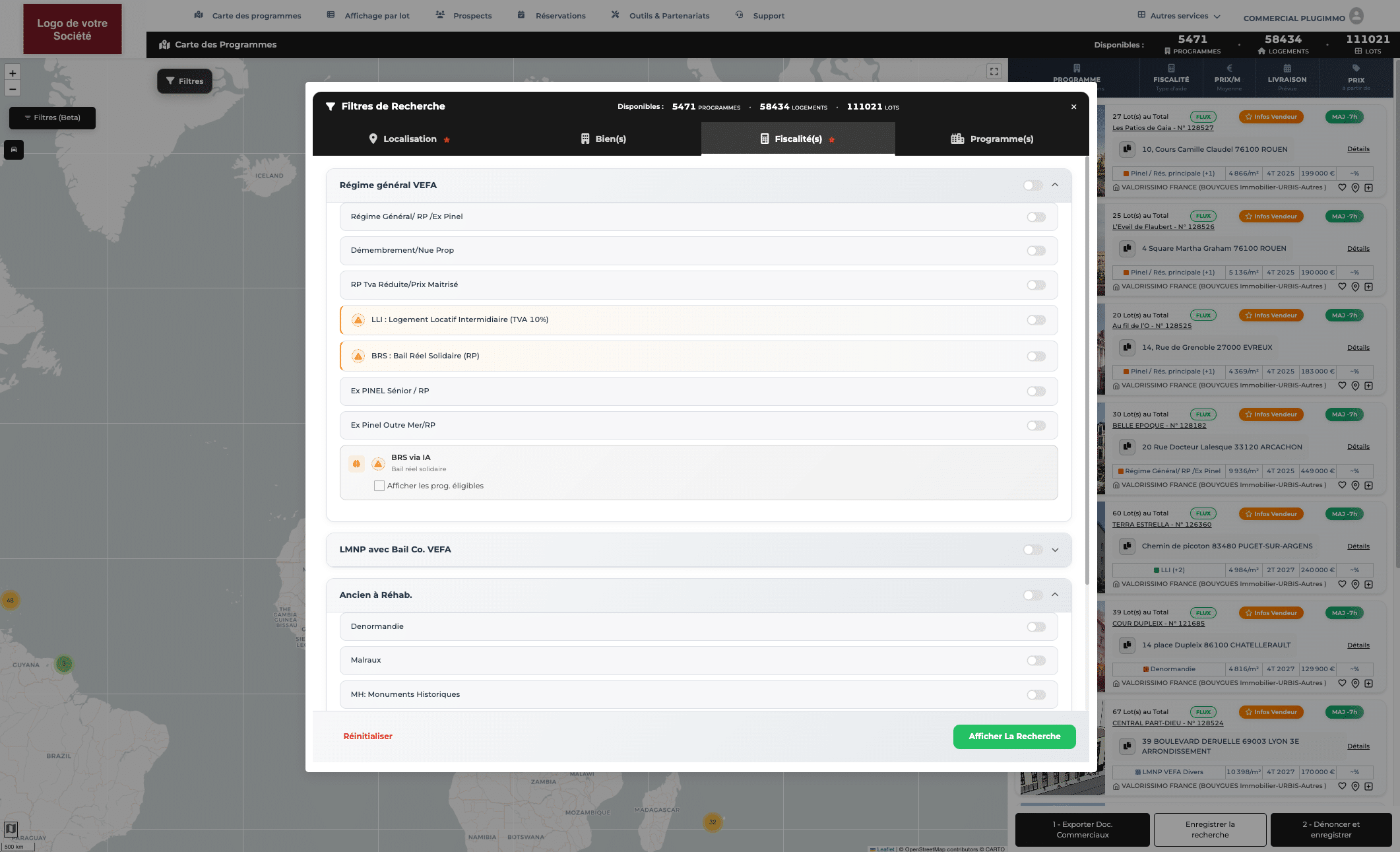Toggle the Malraux filter switch
1400x852 pixels.
coord(1036,661)
